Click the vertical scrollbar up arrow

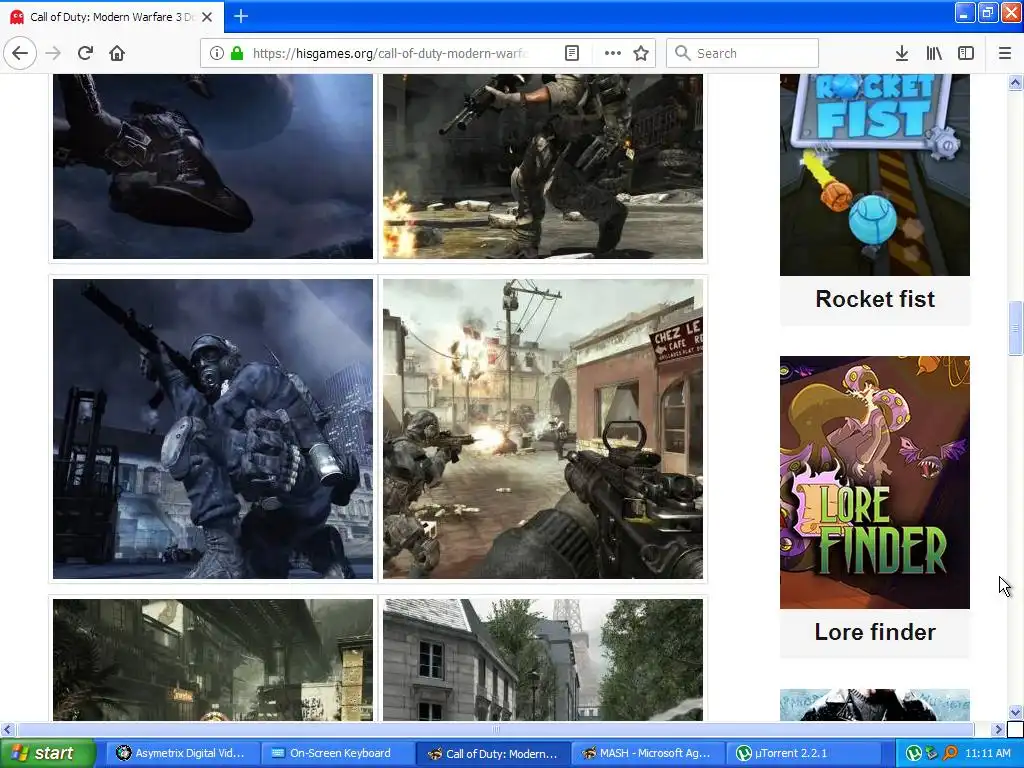coord(1015,82)
